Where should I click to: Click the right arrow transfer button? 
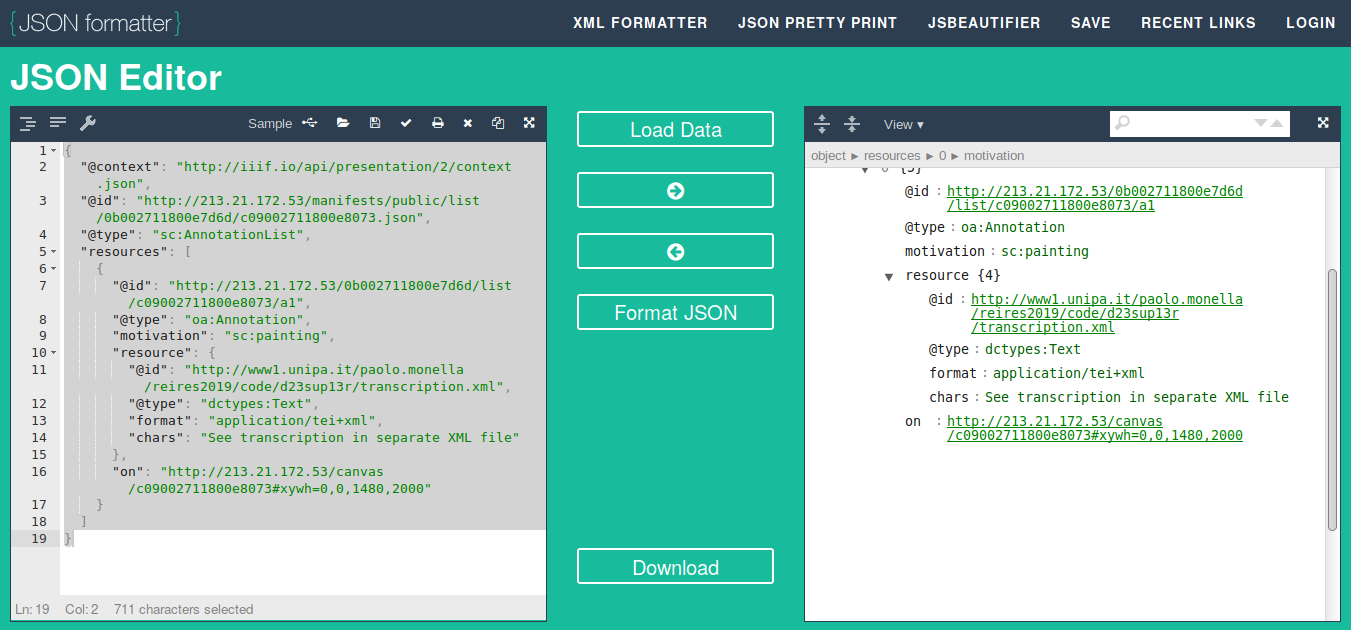[x=675, y=190]
